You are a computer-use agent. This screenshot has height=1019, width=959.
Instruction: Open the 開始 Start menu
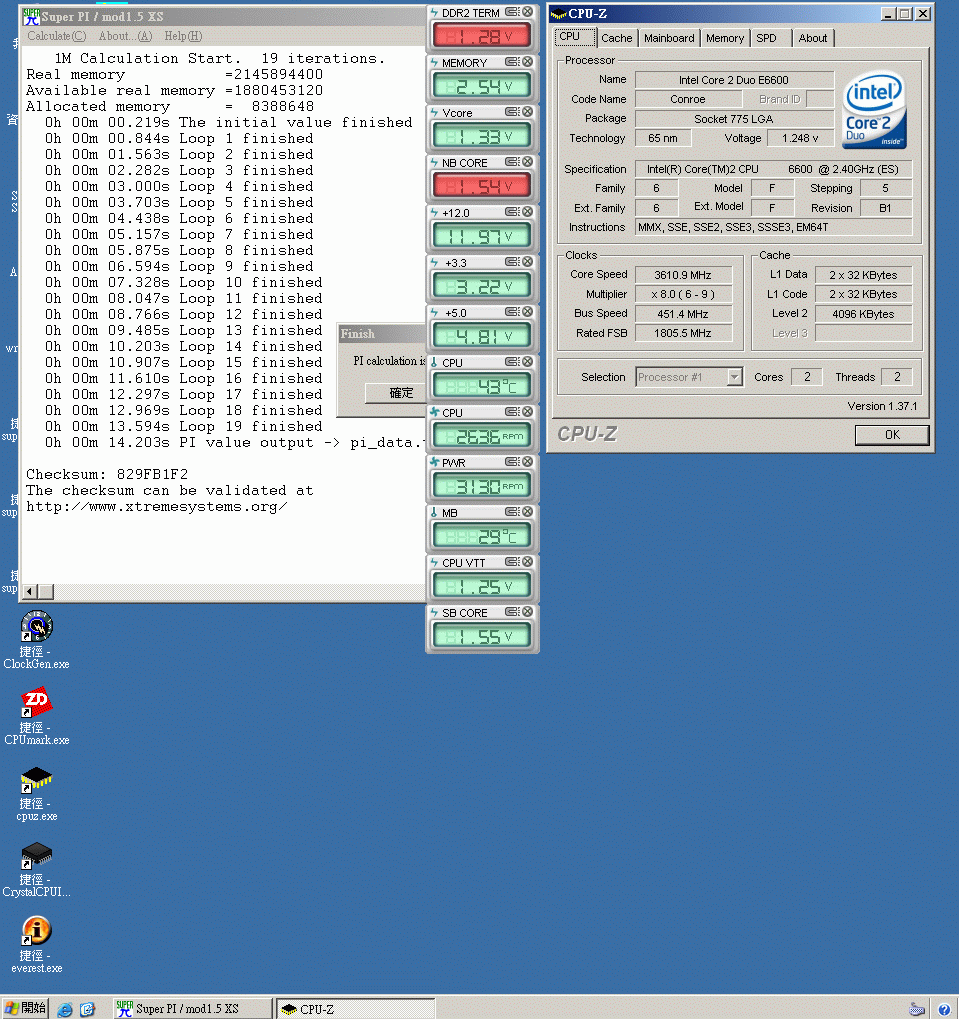pyautogui.click(x=26, y=1009)
